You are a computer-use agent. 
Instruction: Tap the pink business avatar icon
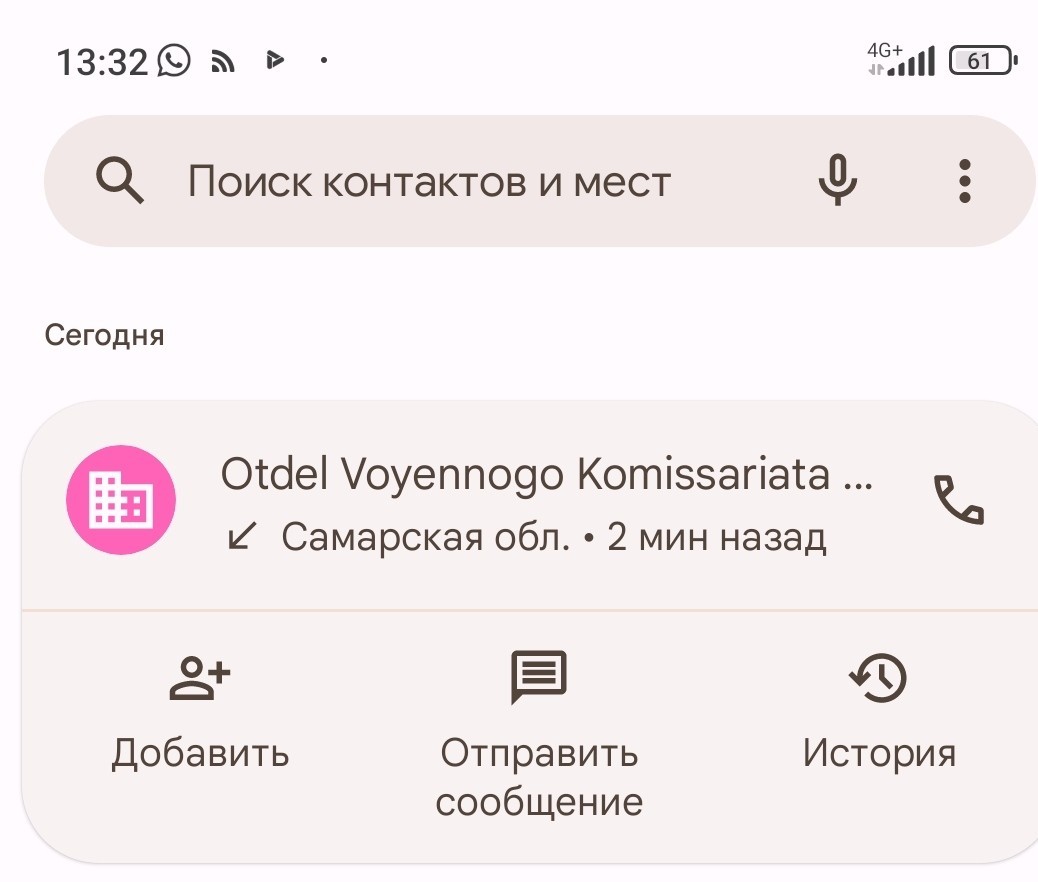(121, 500)
